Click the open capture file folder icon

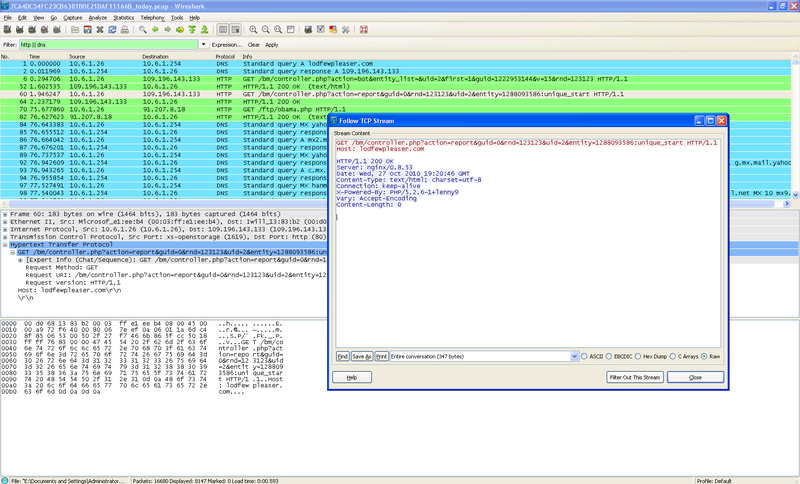point(75,30)
